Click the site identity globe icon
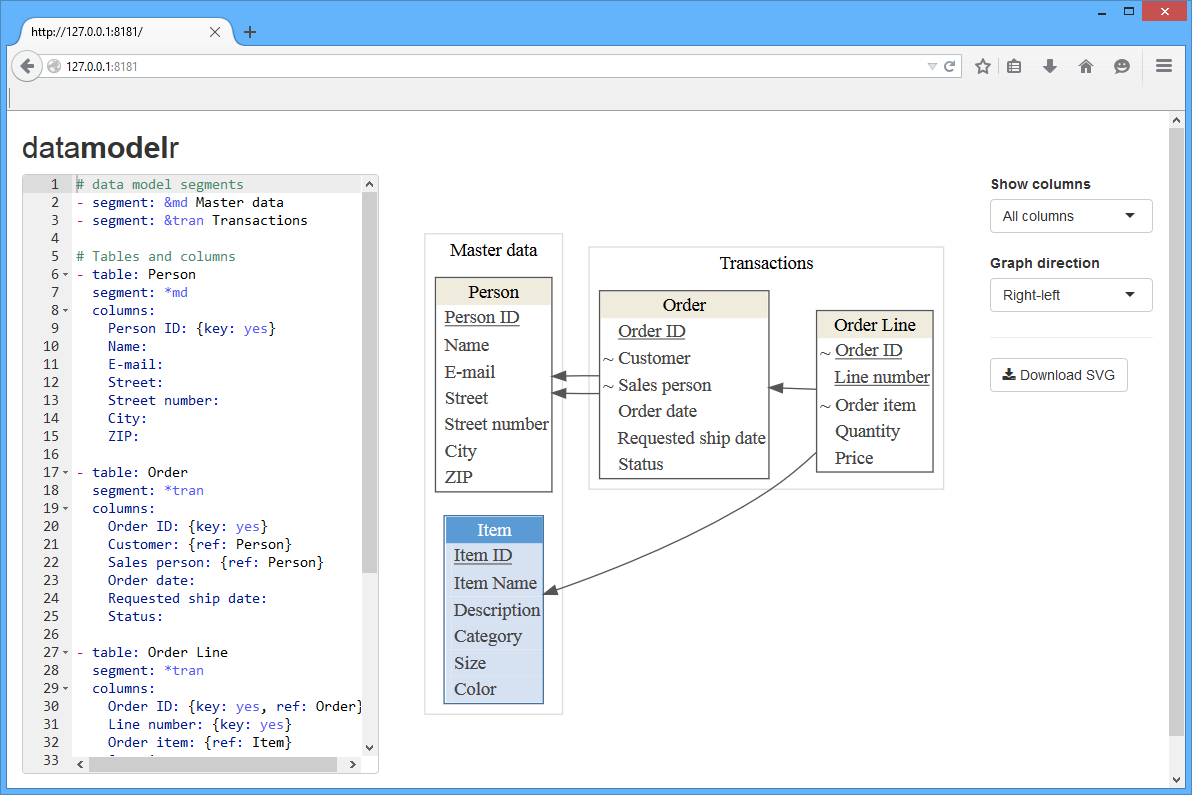This screenshot has height=795, width=1192. click(54, 67)
